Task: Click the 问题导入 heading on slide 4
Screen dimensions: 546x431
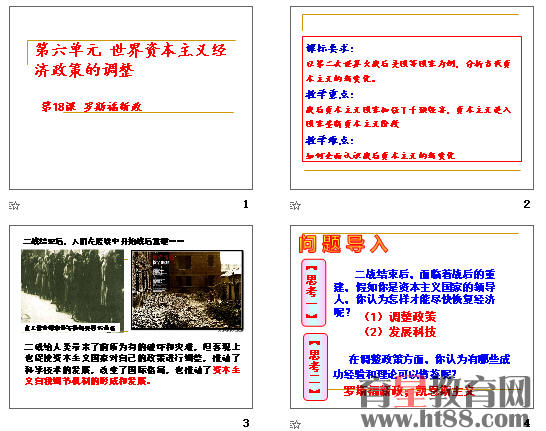Action: [x=343, y=243]
